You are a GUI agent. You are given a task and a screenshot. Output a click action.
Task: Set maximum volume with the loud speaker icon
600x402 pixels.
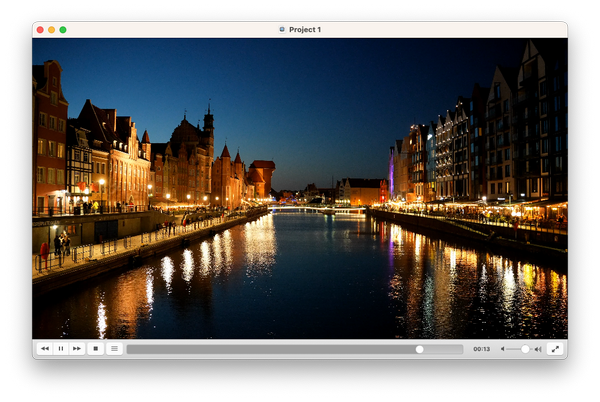(x=538, y=349)
